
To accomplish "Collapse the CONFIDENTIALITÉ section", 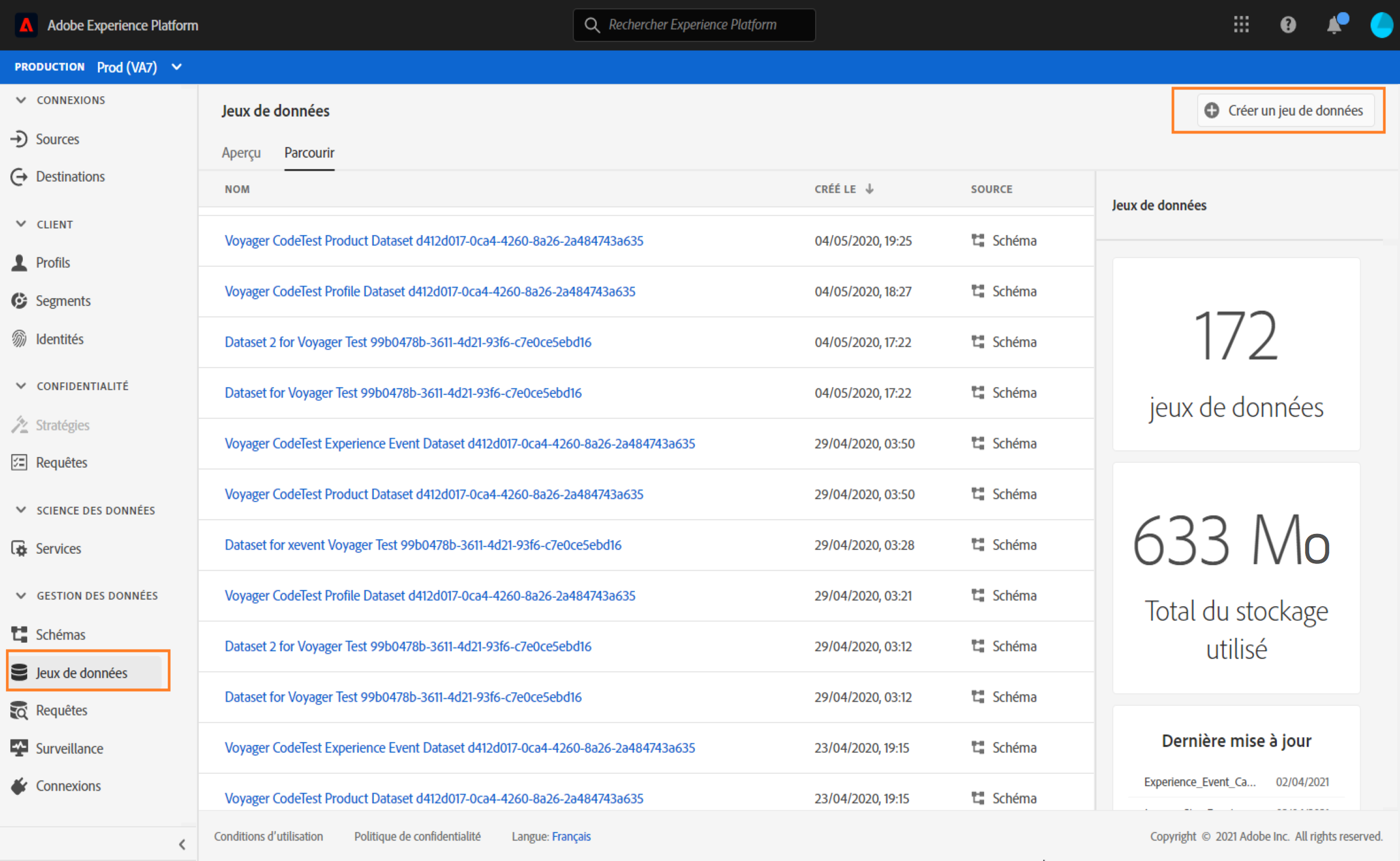I will click(x=21, y=385).
